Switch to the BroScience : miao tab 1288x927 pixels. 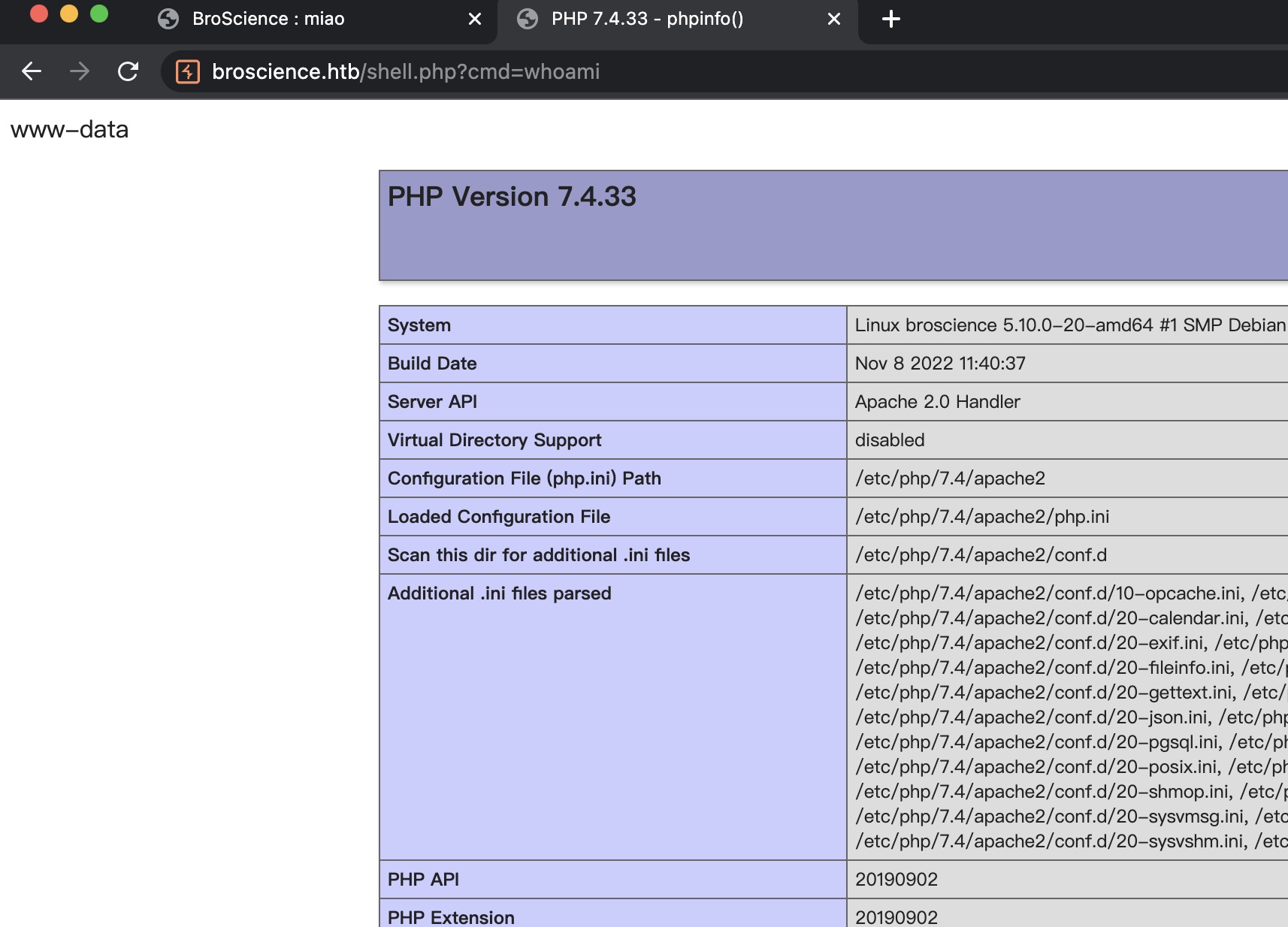316,20
